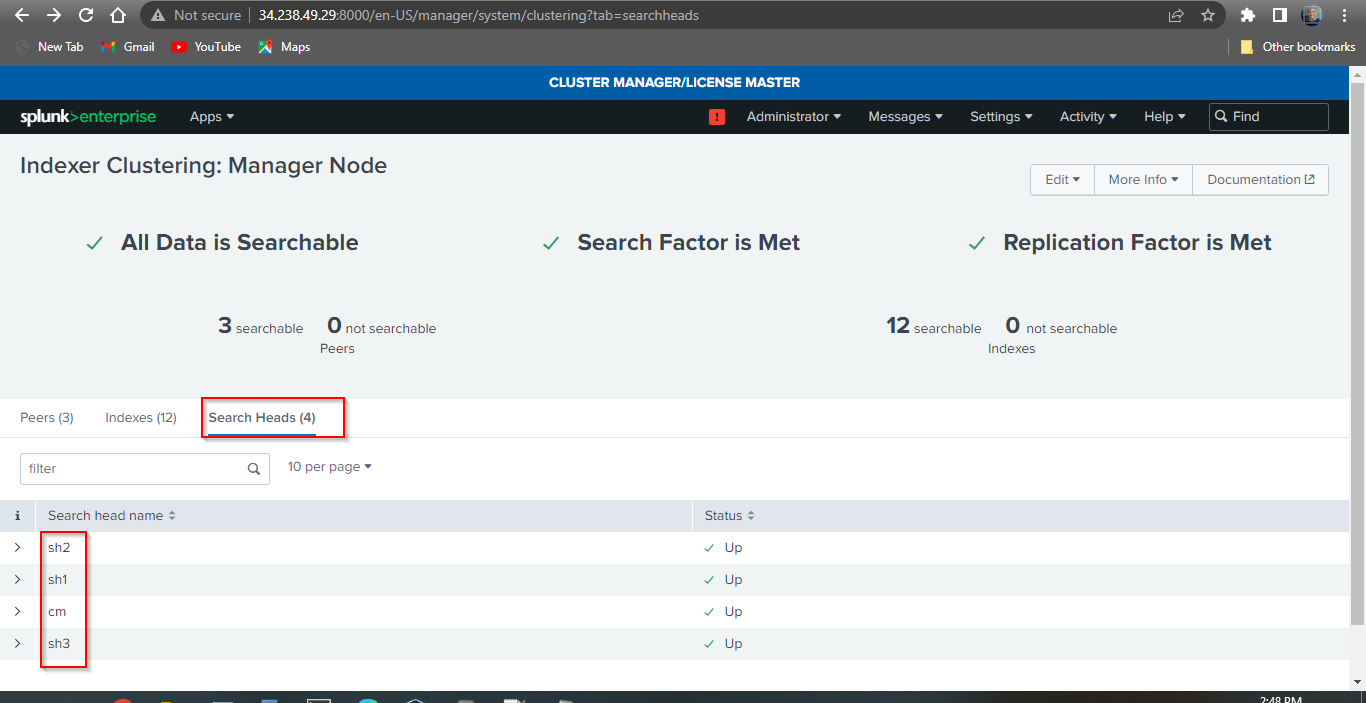This screenshot has height=703, width=1366.
Task: Switch to the Peers (3) tab
Action: click(46, 417)
